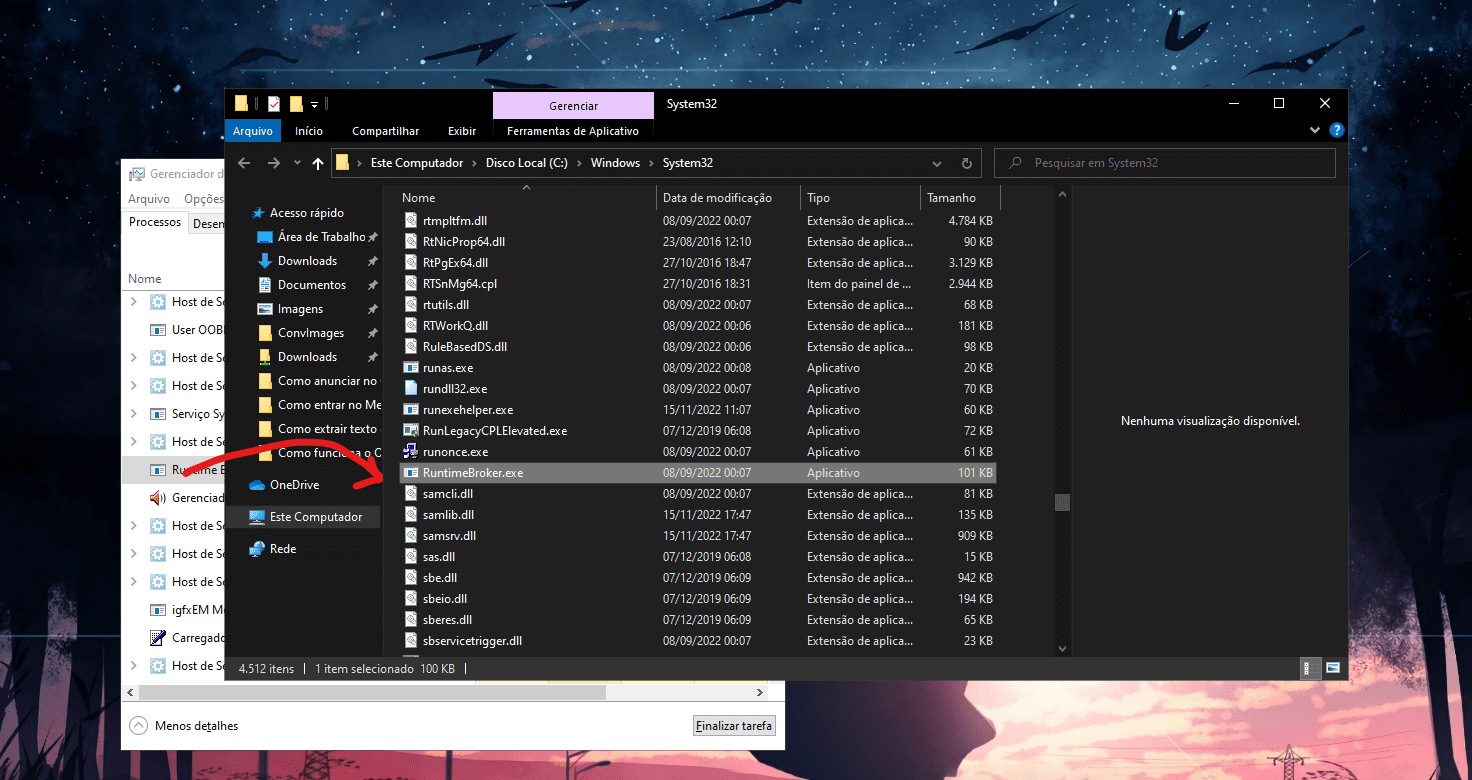Open the address bar history dropdown
The image size is (1472, 780).
[x=937, y=163]
